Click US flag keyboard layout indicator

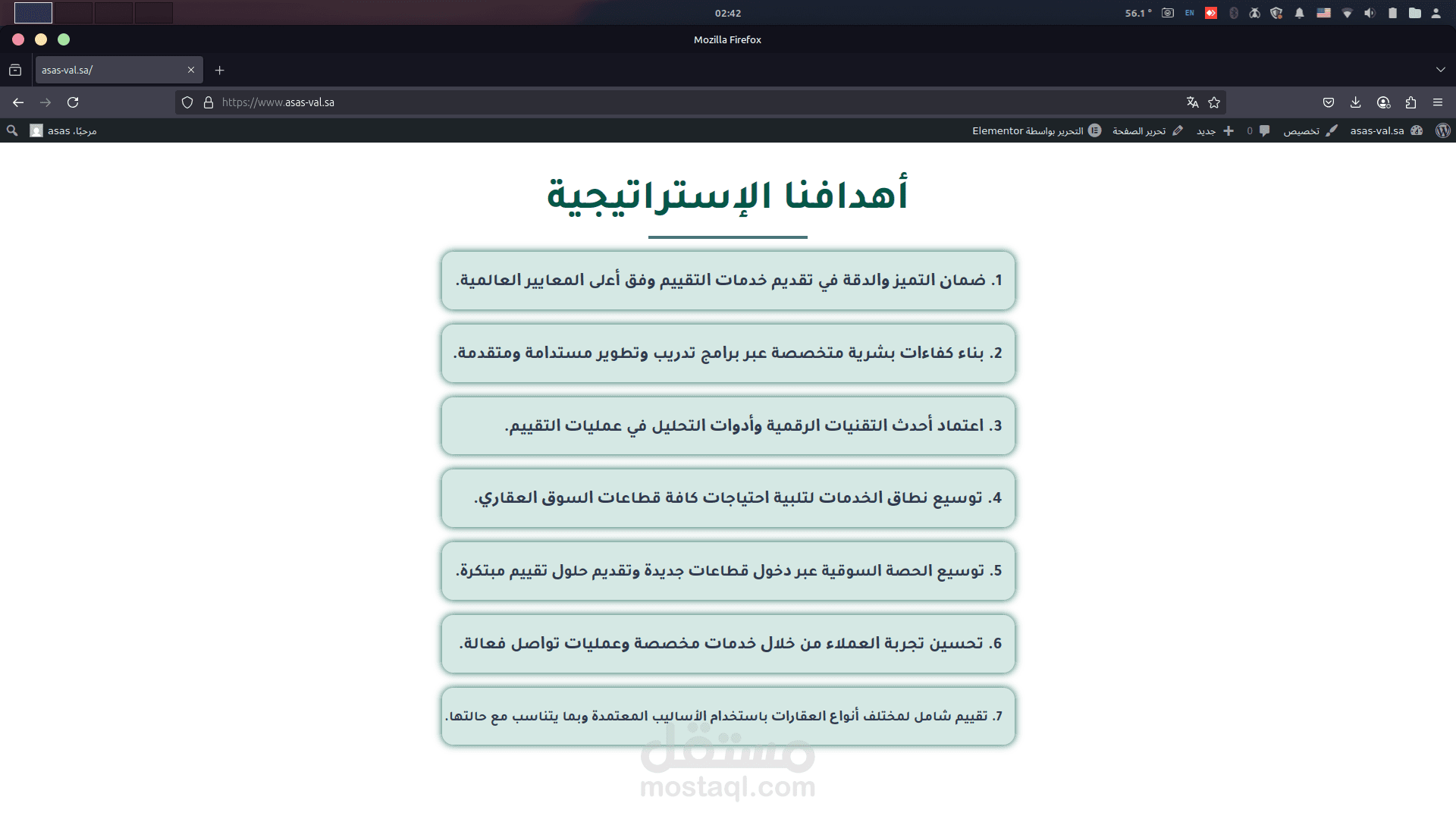click(x=1323, y=13)
